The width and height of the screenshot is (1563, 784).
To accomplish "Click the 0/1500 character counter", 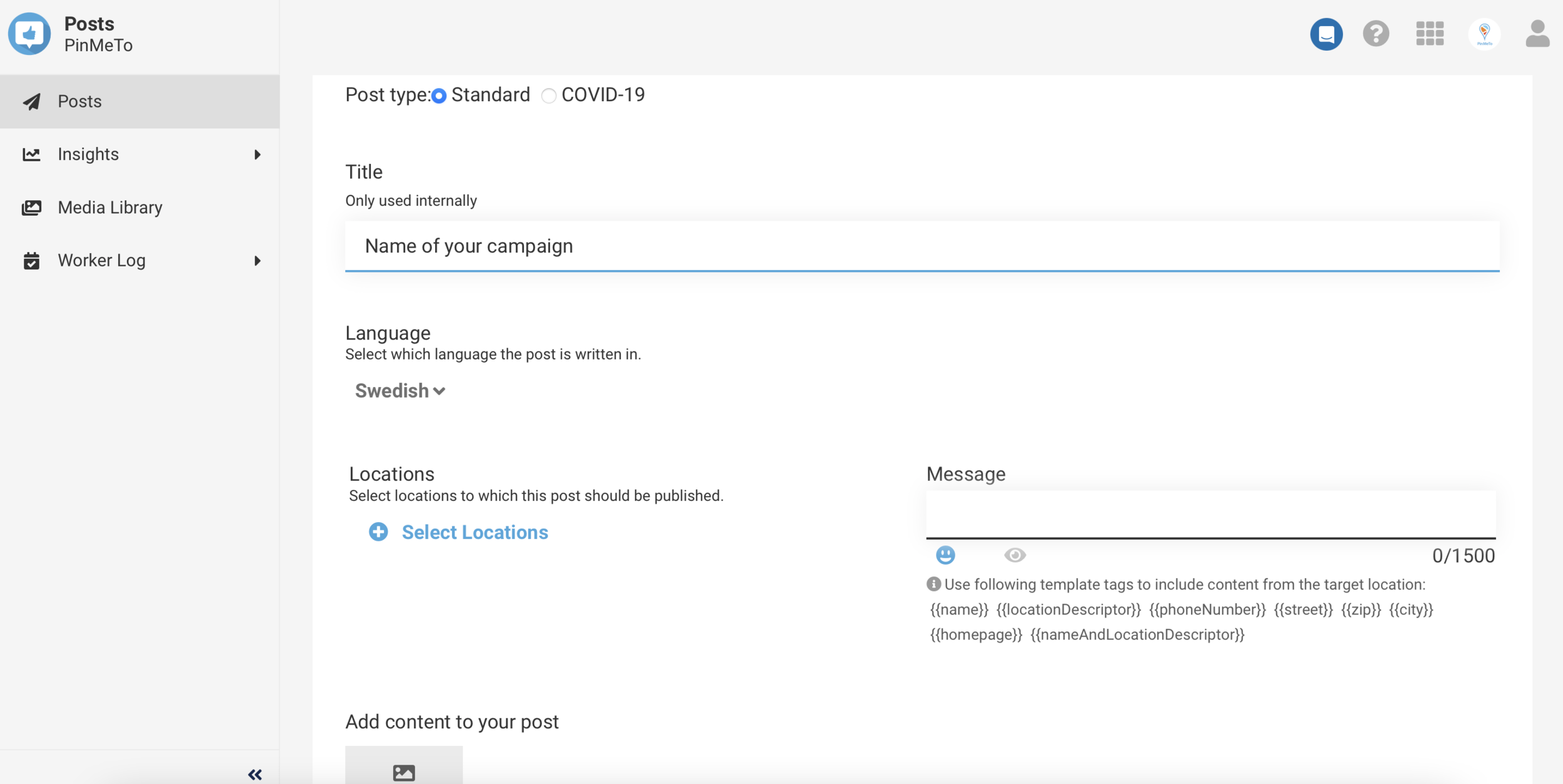I will [1464, 556].
